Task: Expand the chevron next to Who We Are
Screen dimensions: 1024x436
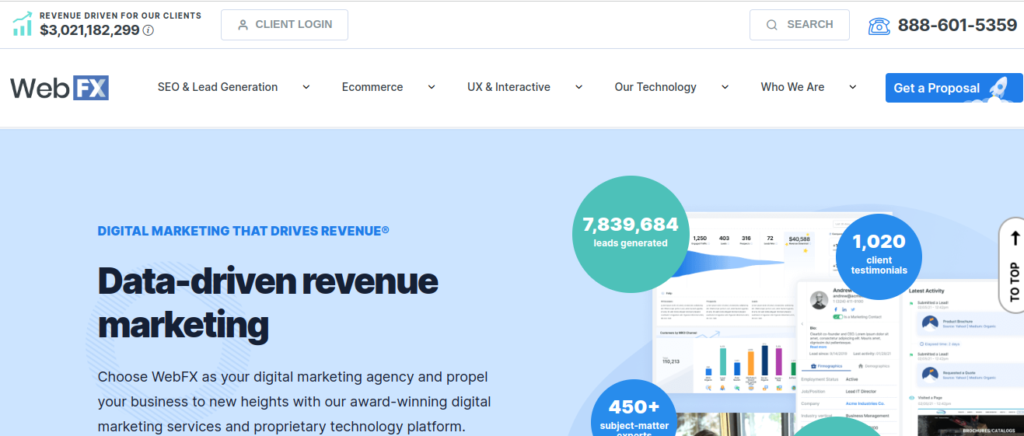Action: 852,87
